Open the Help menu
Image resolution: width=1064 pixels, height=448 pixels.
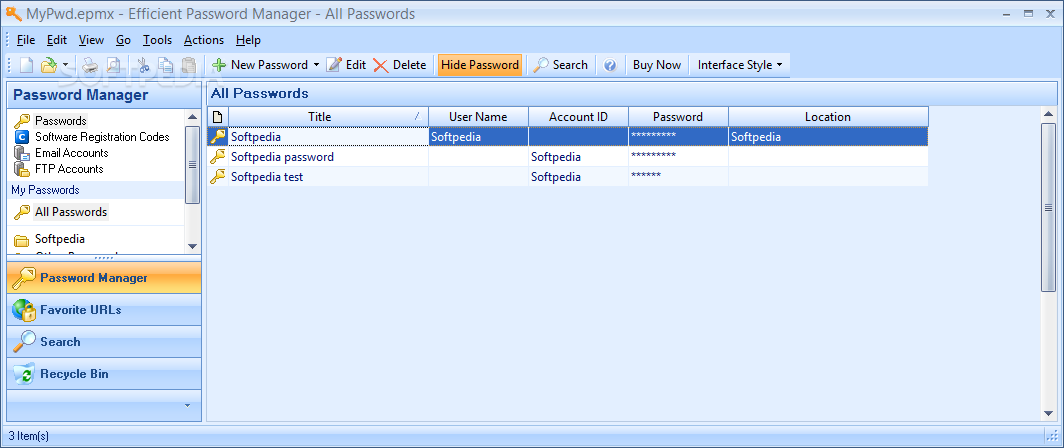248,40
